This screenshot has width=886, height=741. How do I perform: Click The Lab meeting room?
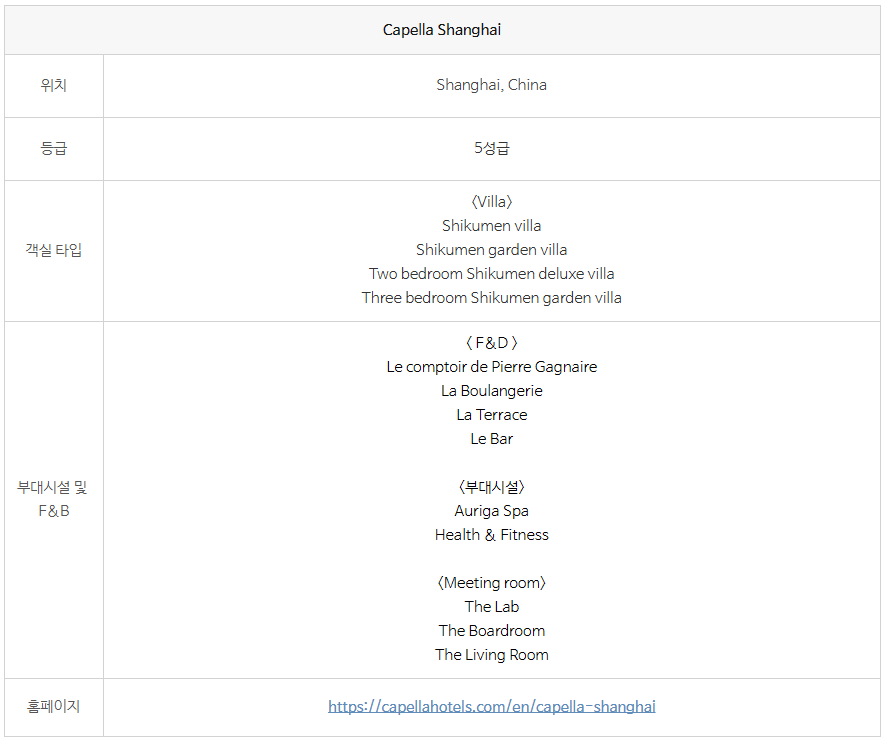tap(492, 606)
